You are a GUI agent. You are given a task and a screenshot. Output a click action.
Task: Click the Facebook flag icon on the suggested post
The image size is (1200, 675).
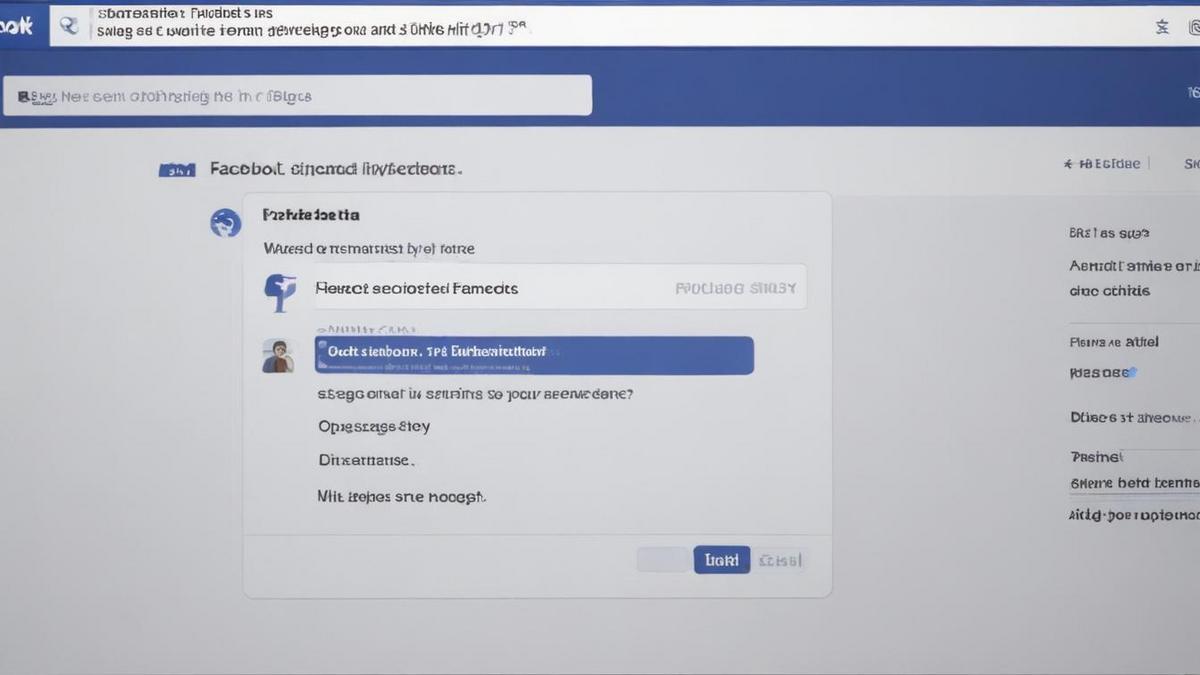pyautogui.click(x=280, y=290)
